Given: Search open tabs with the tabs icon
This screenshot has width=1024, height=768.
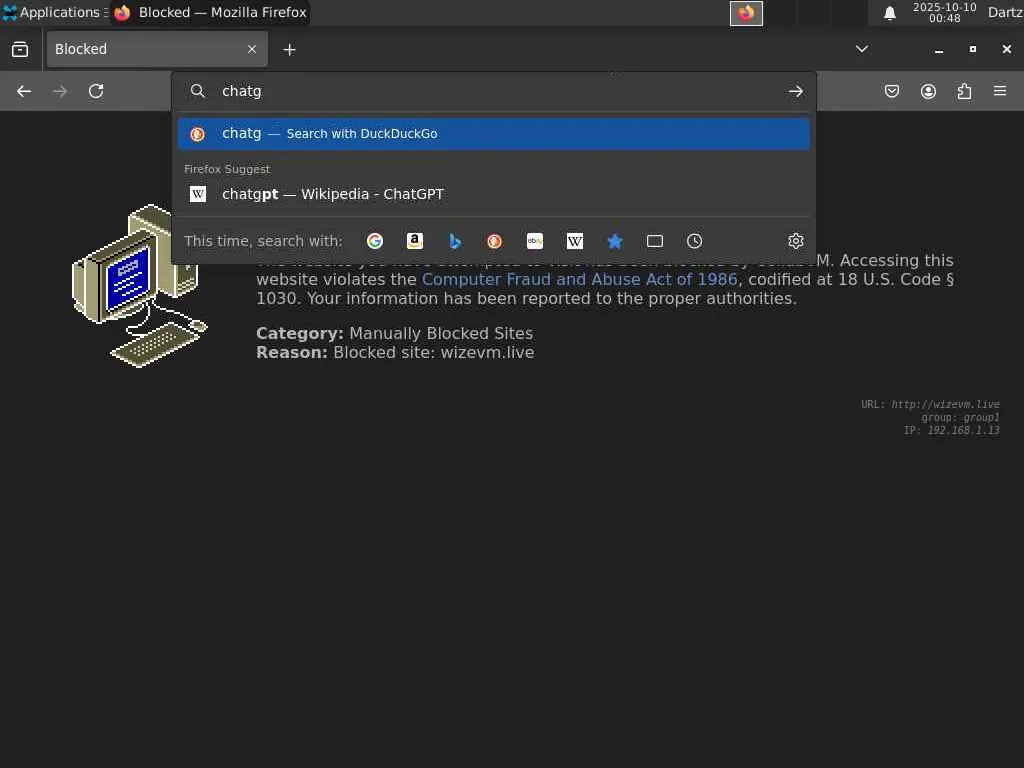Looking at the screenshot, I should pyautogui.click(x=654, y=241).
